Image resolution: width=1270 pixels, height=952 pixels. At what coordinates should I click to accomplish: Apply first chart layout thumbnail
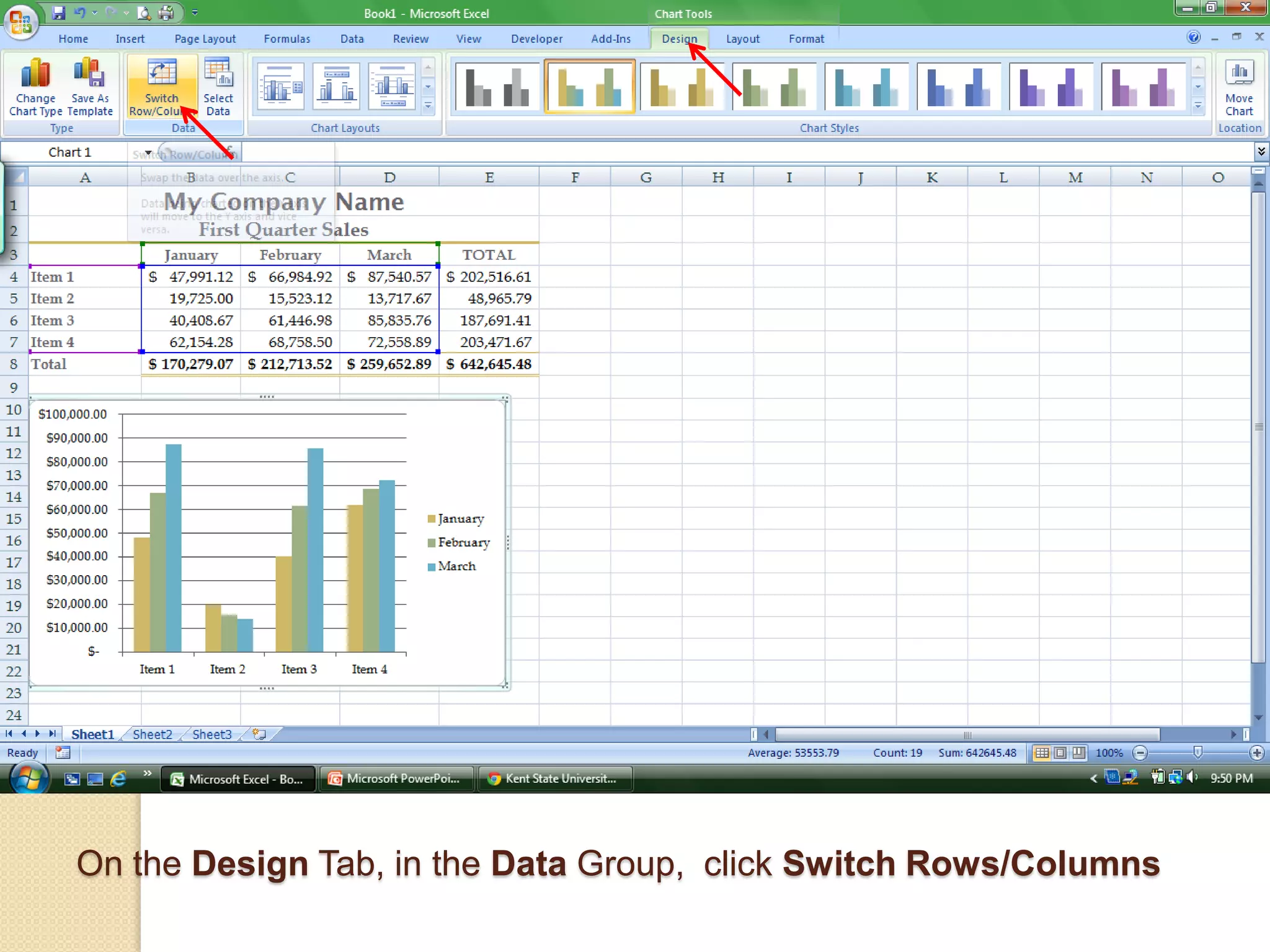[281, 86]
